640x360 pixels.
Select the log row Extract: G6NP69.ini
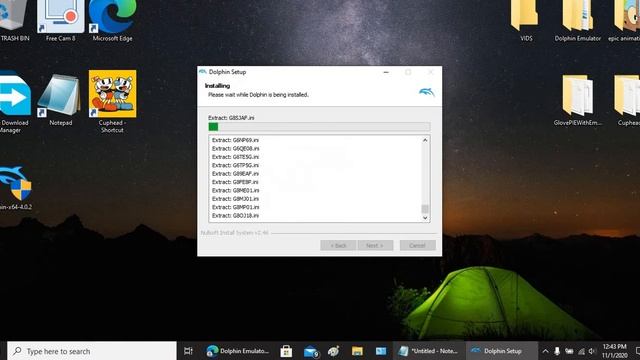tap(235, 140)
